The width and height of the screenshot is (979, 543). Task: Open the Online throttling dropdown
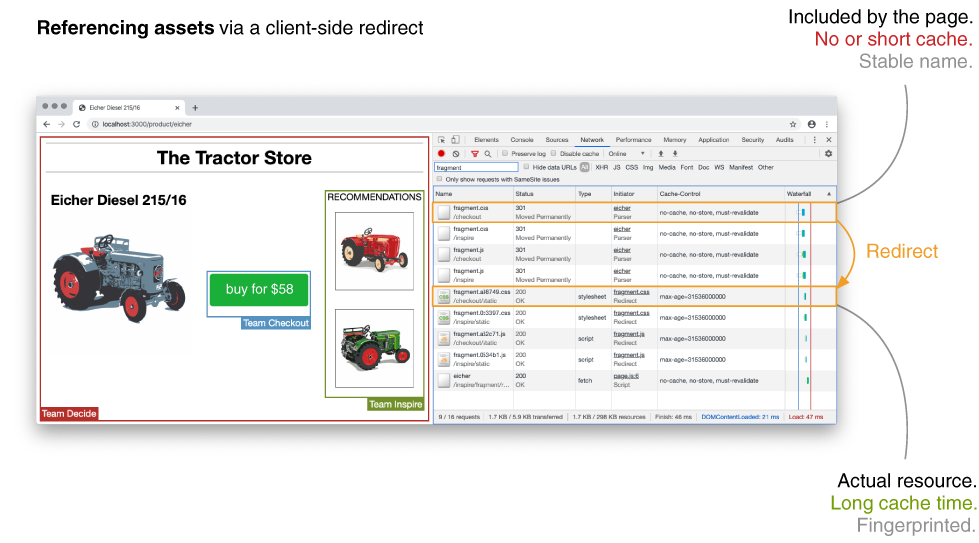[x=626, y=154]
